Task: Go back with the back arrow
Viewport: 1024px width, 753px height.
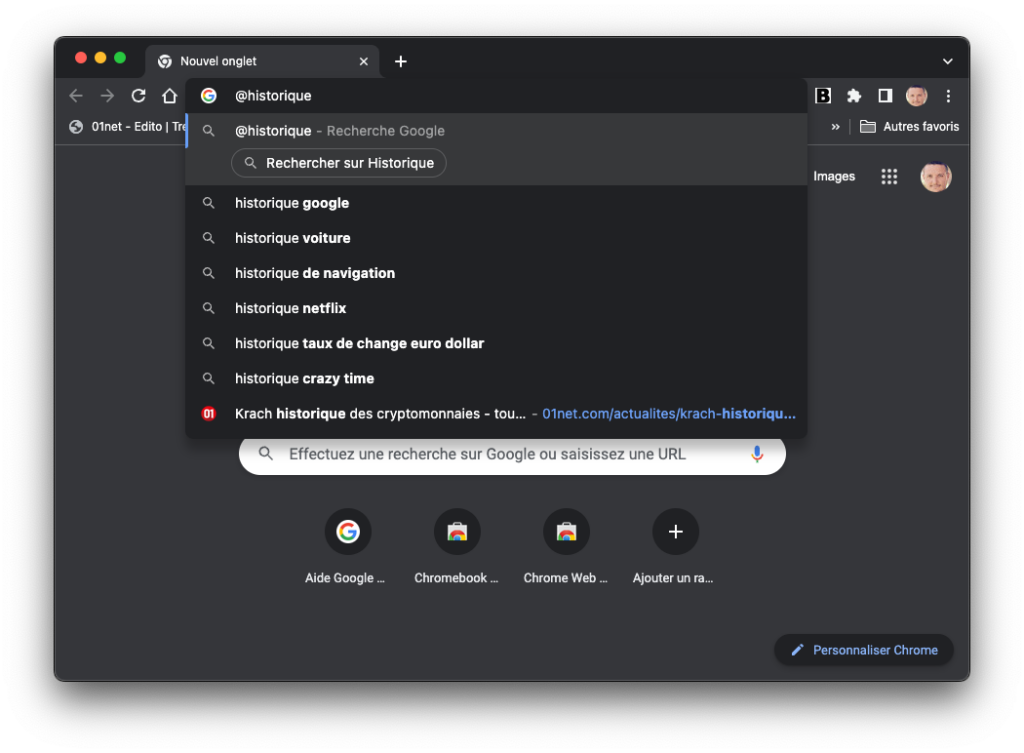Action: (x=76, y=96)
